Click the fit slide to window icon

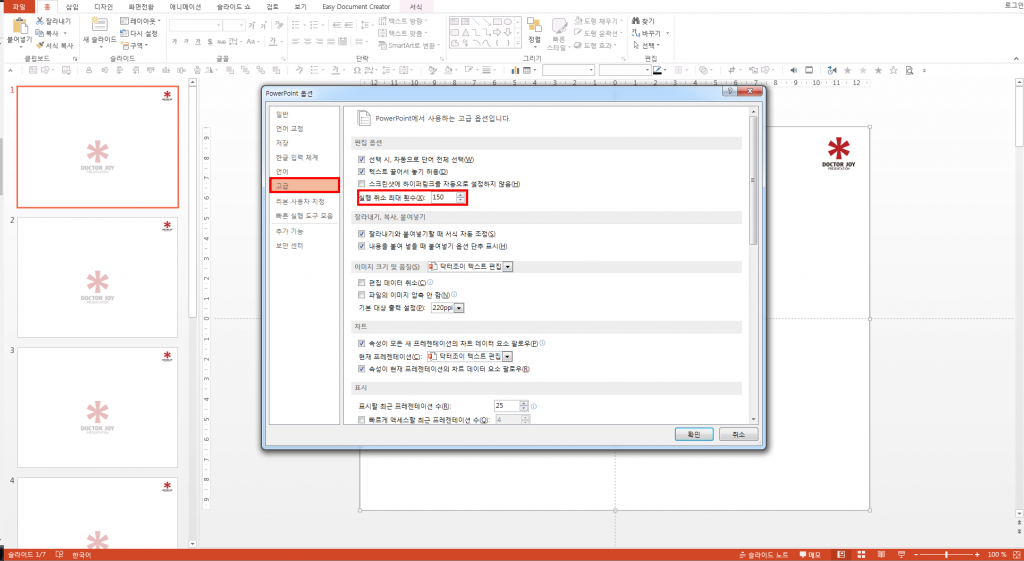[x=1016, y=554]
